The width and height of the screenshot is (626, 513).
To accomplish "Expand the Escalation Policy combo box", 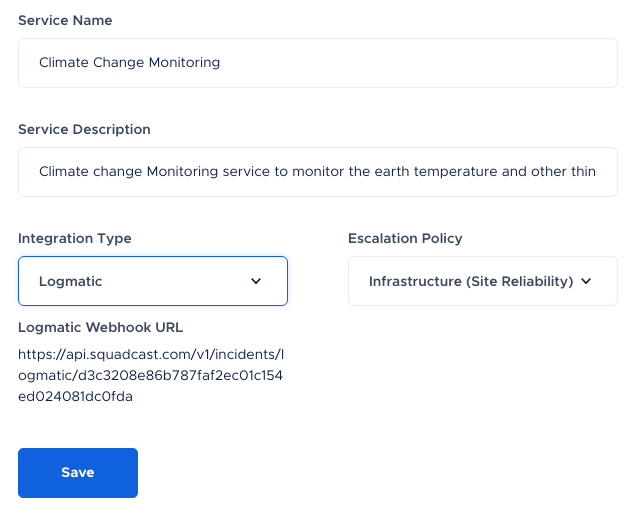I will (482, 281).
